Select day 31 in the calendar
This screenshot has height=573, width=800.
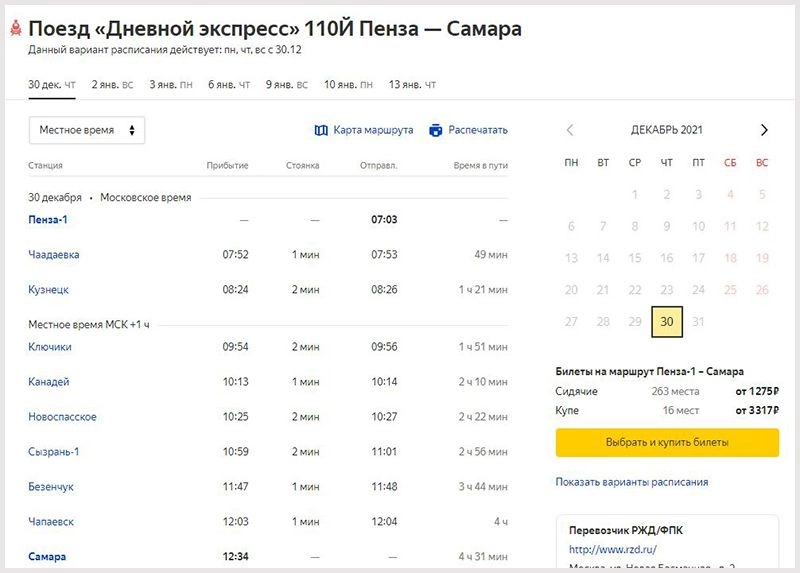pyautogui.click(x=699, y=322)
